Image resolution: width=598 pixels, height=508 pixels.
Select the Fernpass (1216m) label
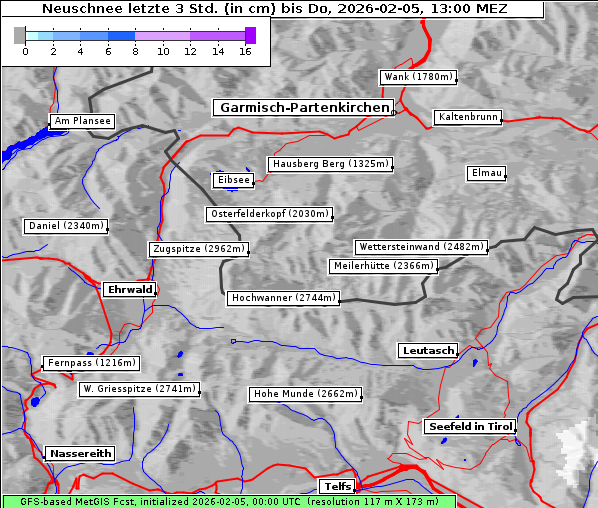pos(91,363)
